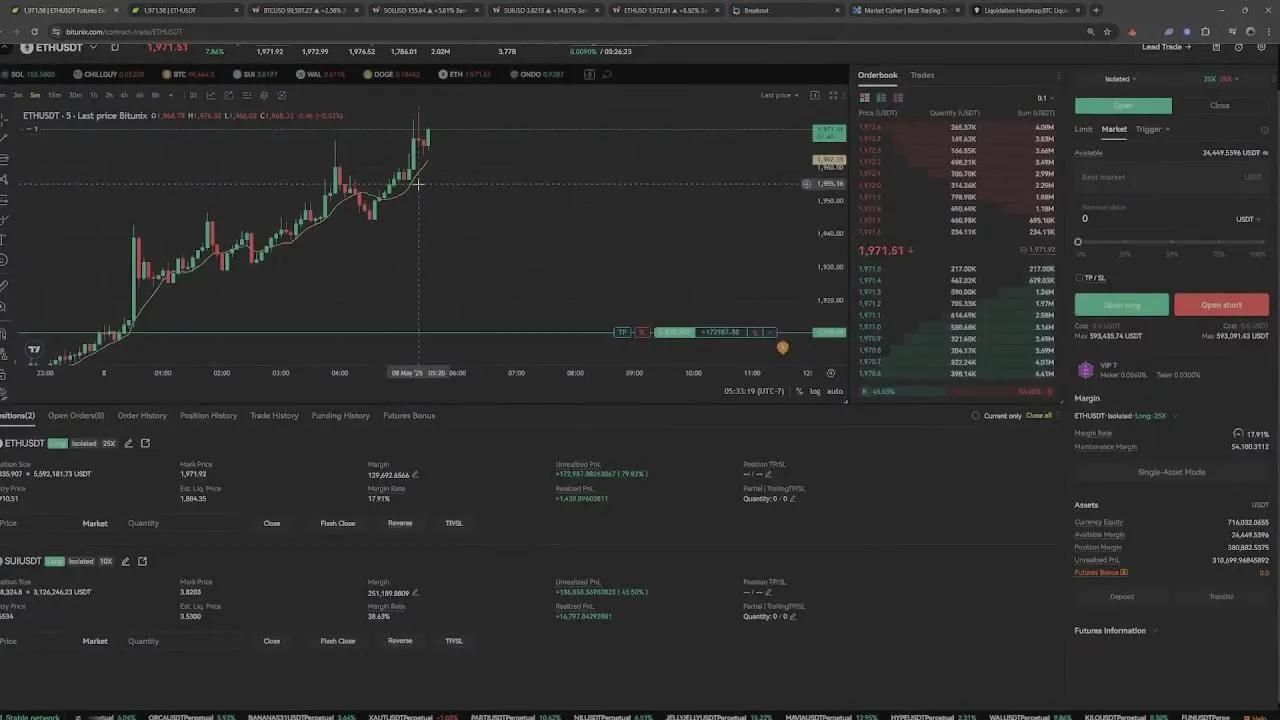Share the ETHUSDT position via share icon
Image resolution: width=1280 pixels, height=720 pixels.
pos(145,443)
